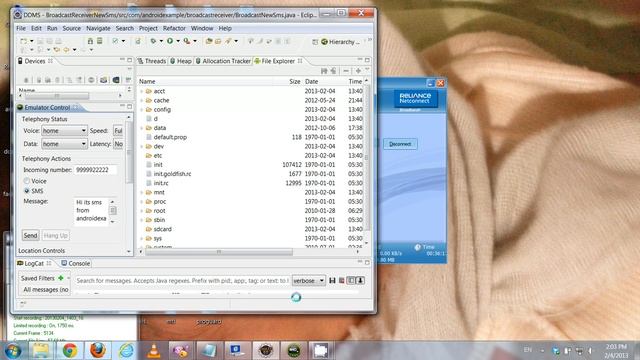This screenshot has height=360, width=640.
Task: Open the Android Virtual Device Manager icon
Action: coord(99,41)
